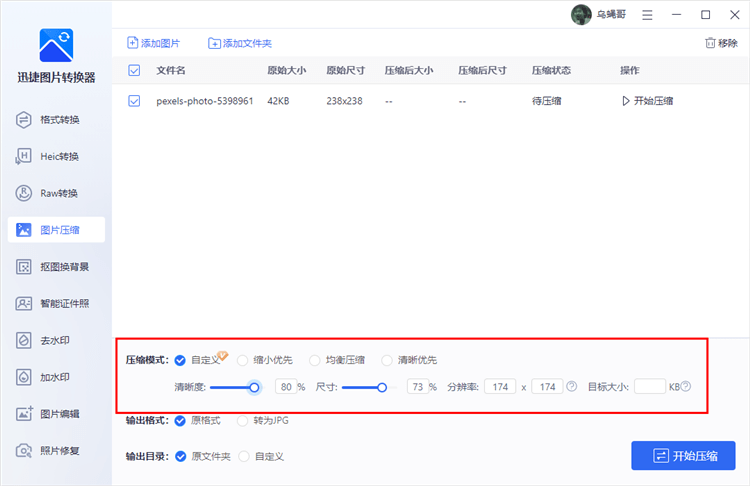Screen dimensions: 750x486
Task: Click the username 乌绳哥
Action: tap(611, 14)
